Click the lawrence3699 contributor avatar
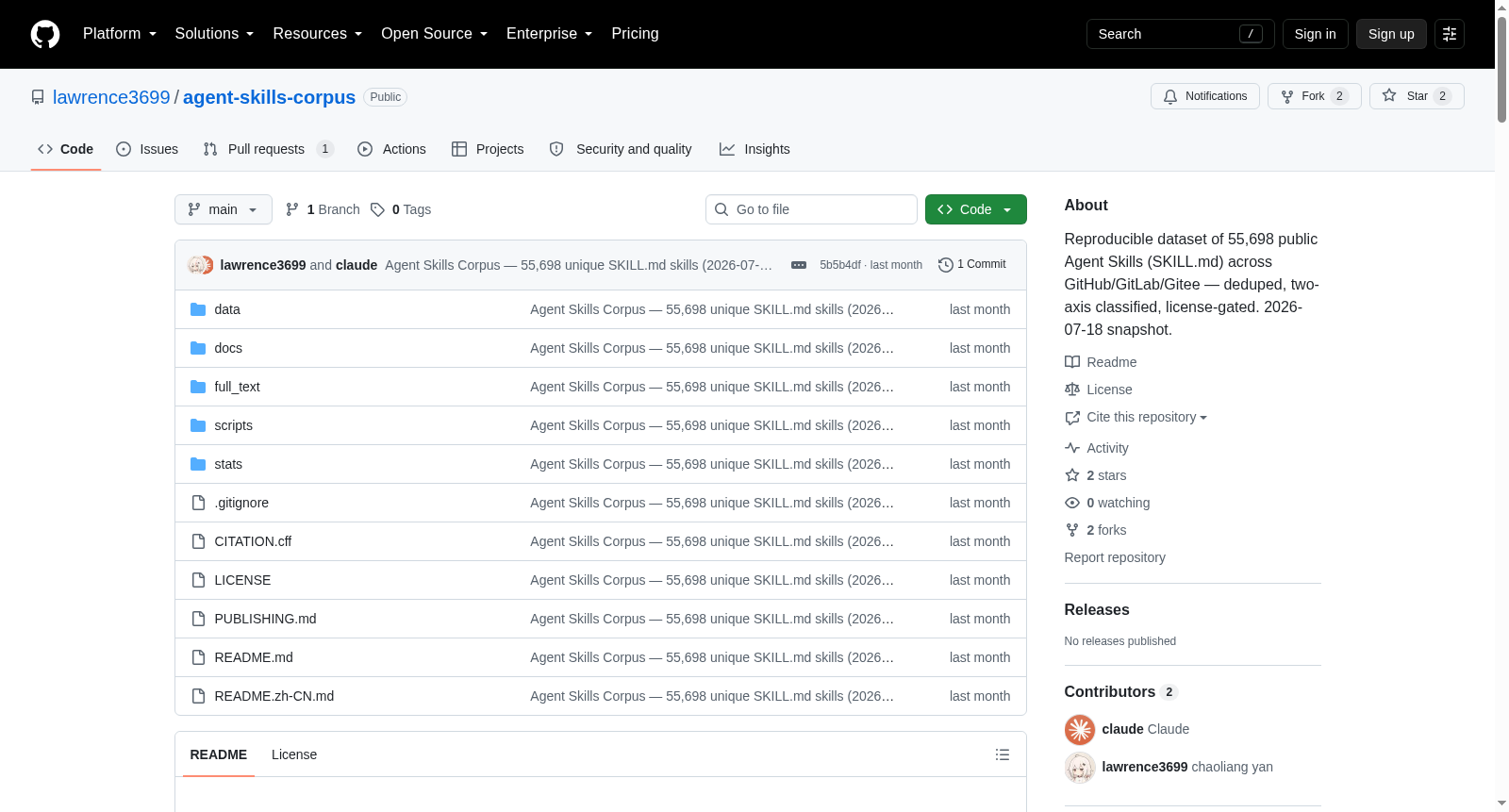Viewport: 1509px width, 812px height. pos(1080,768)
